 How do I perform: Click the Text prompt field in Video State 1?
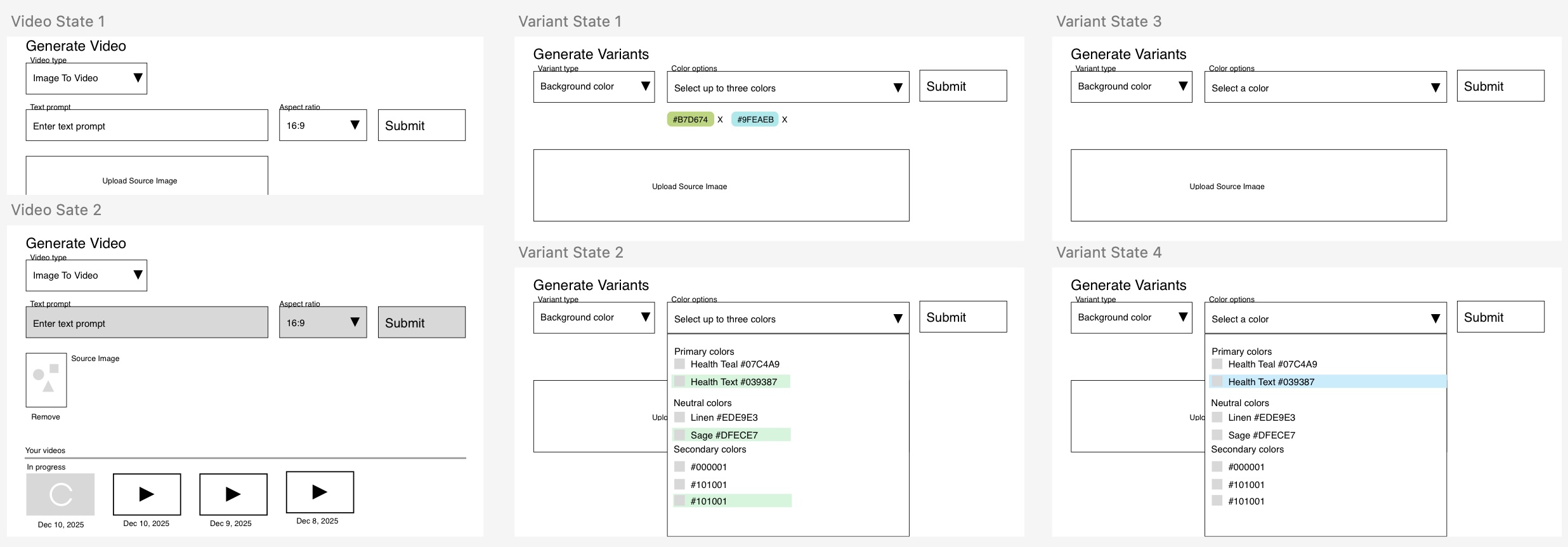tap(147, 126)
